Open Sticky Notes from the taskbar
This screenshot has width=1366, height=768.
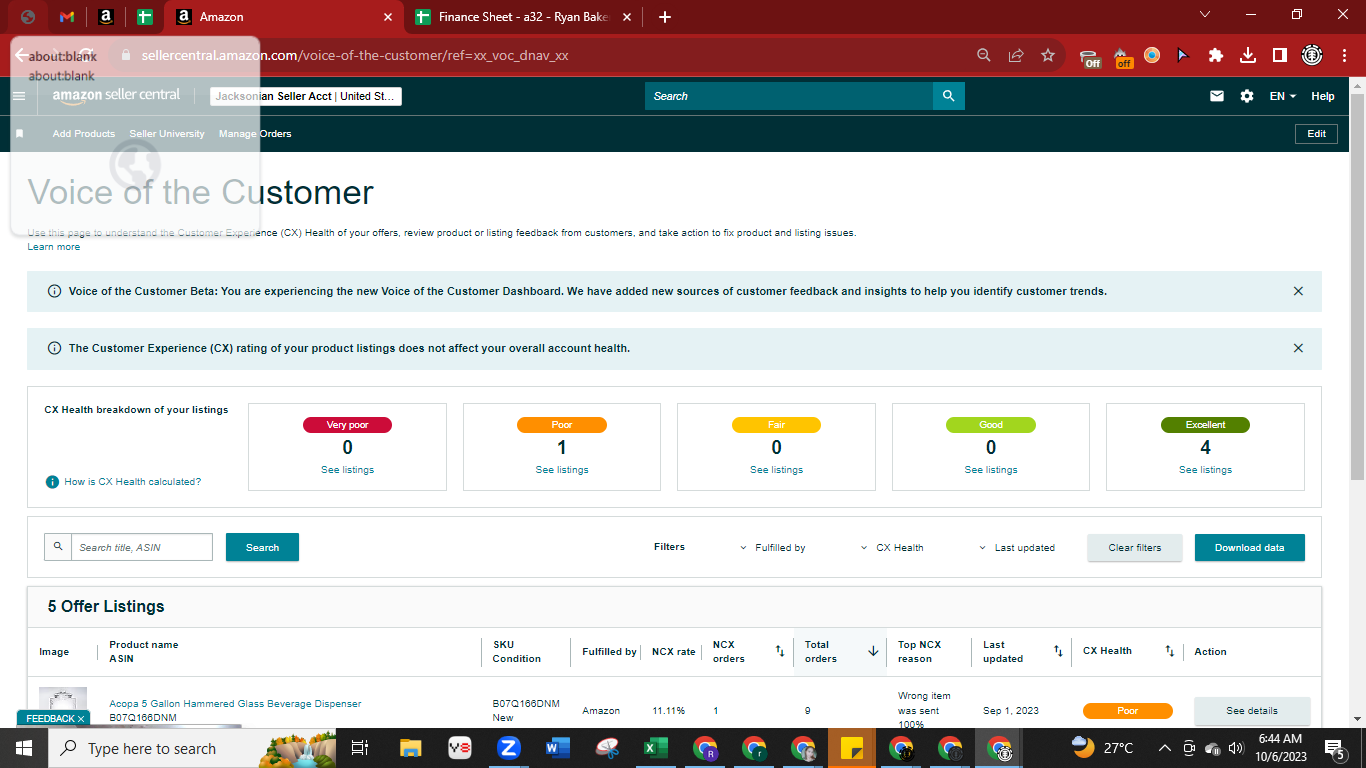coord(852,748)
